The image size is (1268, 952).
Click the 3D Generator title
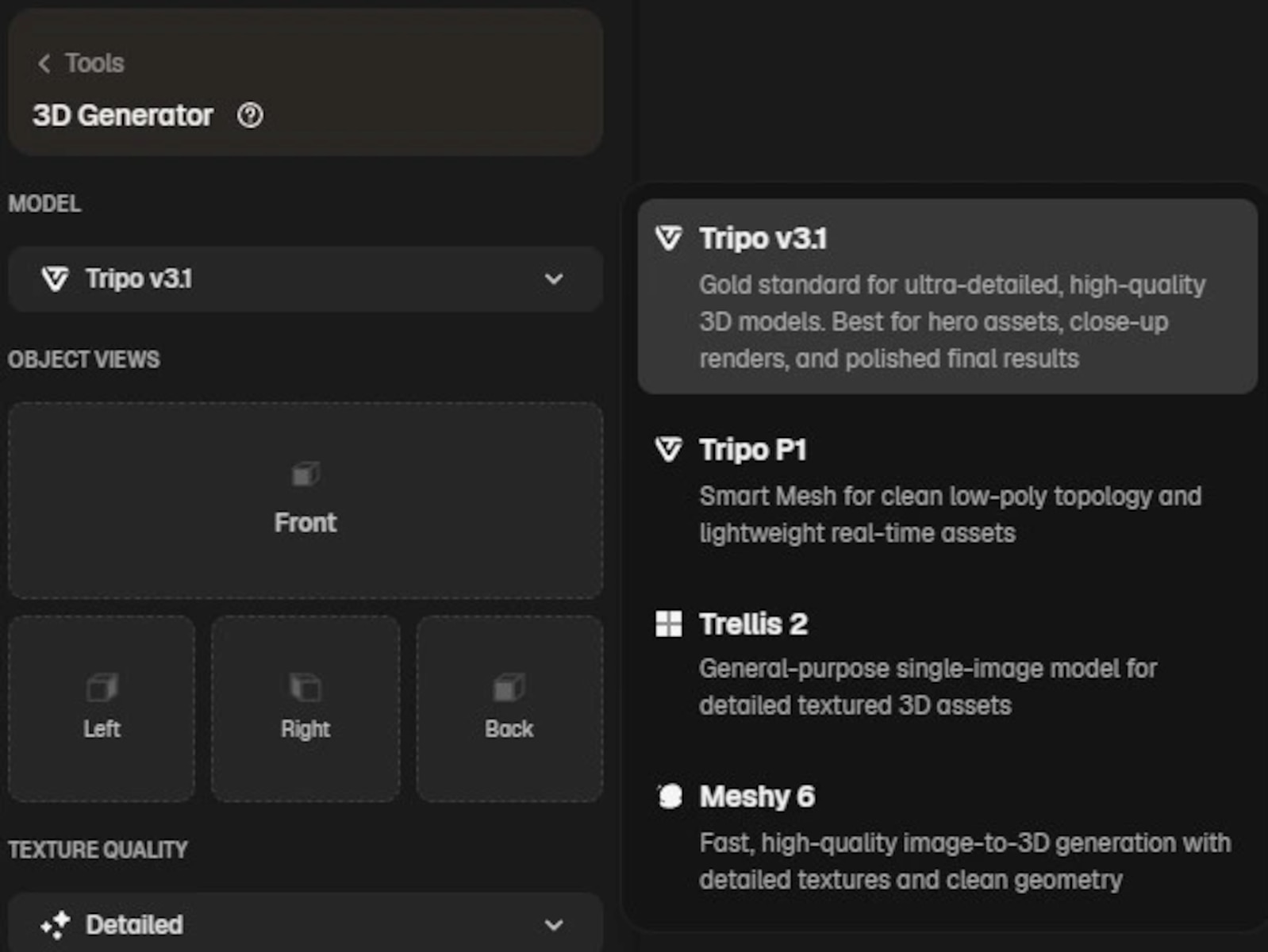click(123, 116)
